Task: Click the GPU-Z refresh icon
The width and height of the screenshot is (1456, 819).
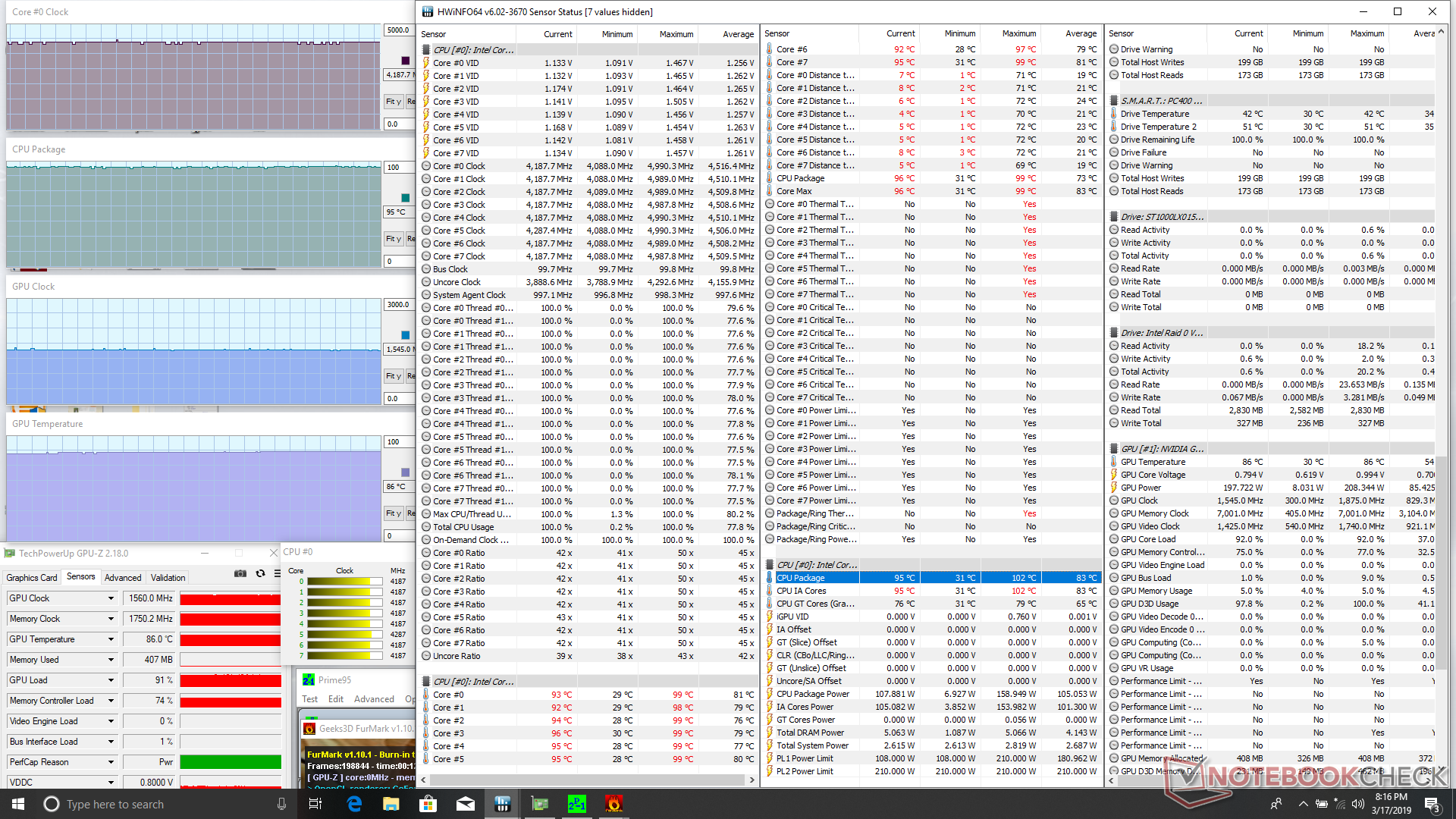Action: click(260, 574)
